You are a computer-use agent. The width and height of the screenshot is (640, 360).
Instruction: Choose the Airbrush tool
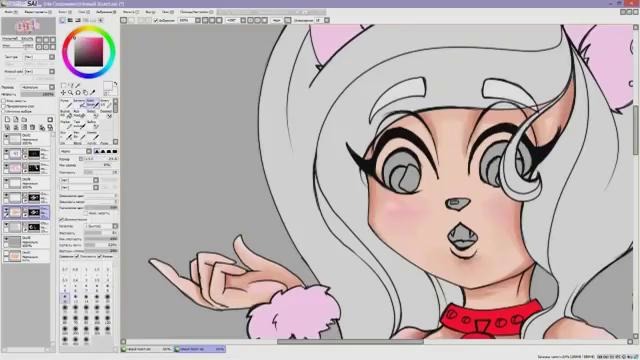click(80, 103)
